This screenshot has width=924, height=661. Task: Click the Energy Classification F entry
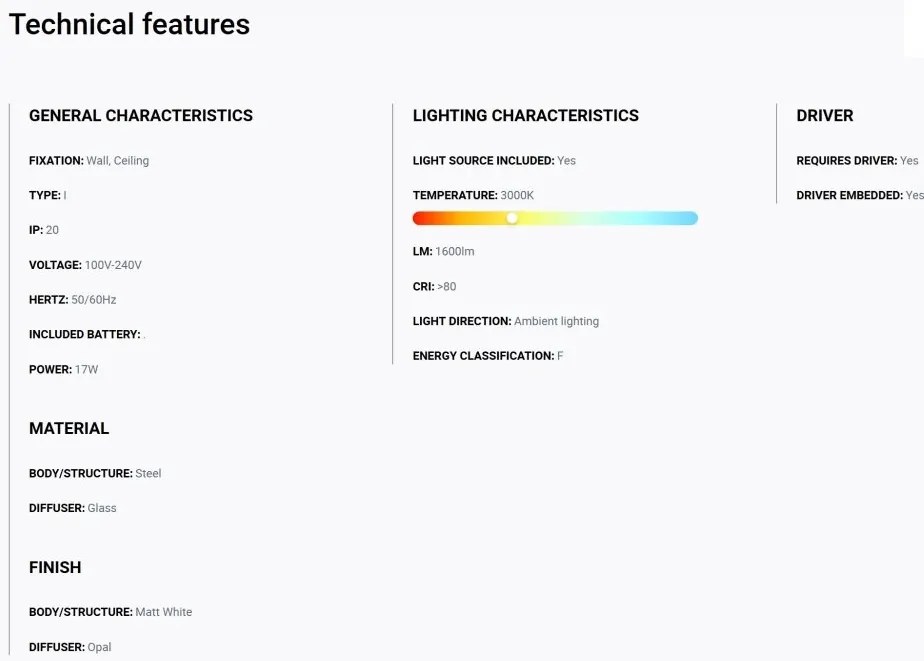pyautogui.click(x=488, y=356)
